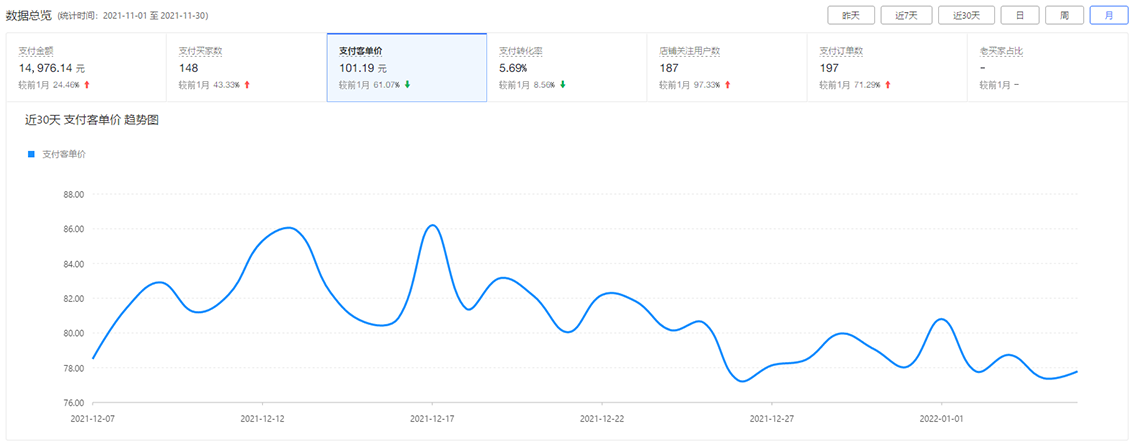This screenshot has height=447, width=1130.
Task: Select the 昨天 time range button
Action: pos(853,15)
